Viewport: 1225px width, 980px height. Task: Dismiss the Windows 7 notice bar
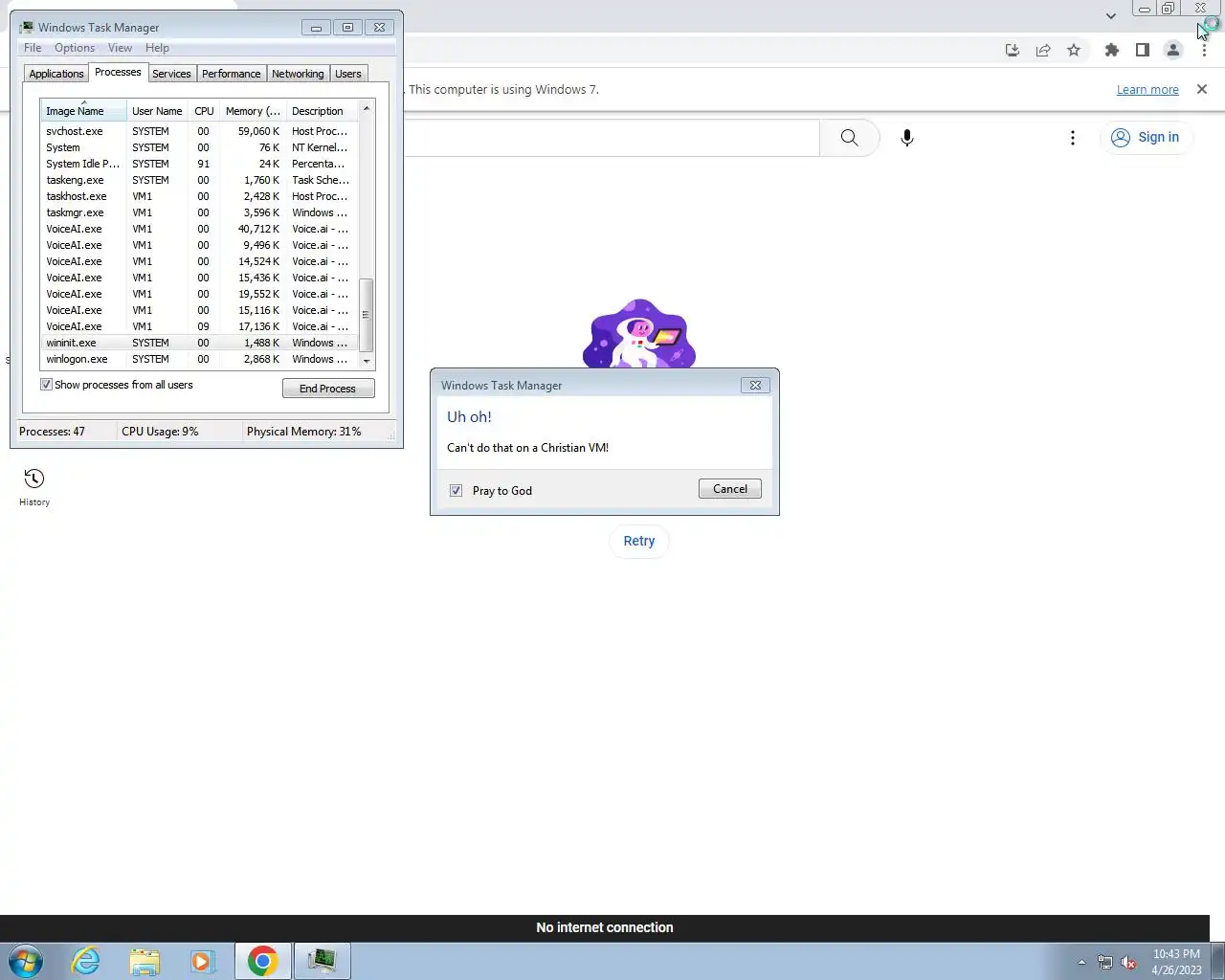coord(1202,89)
